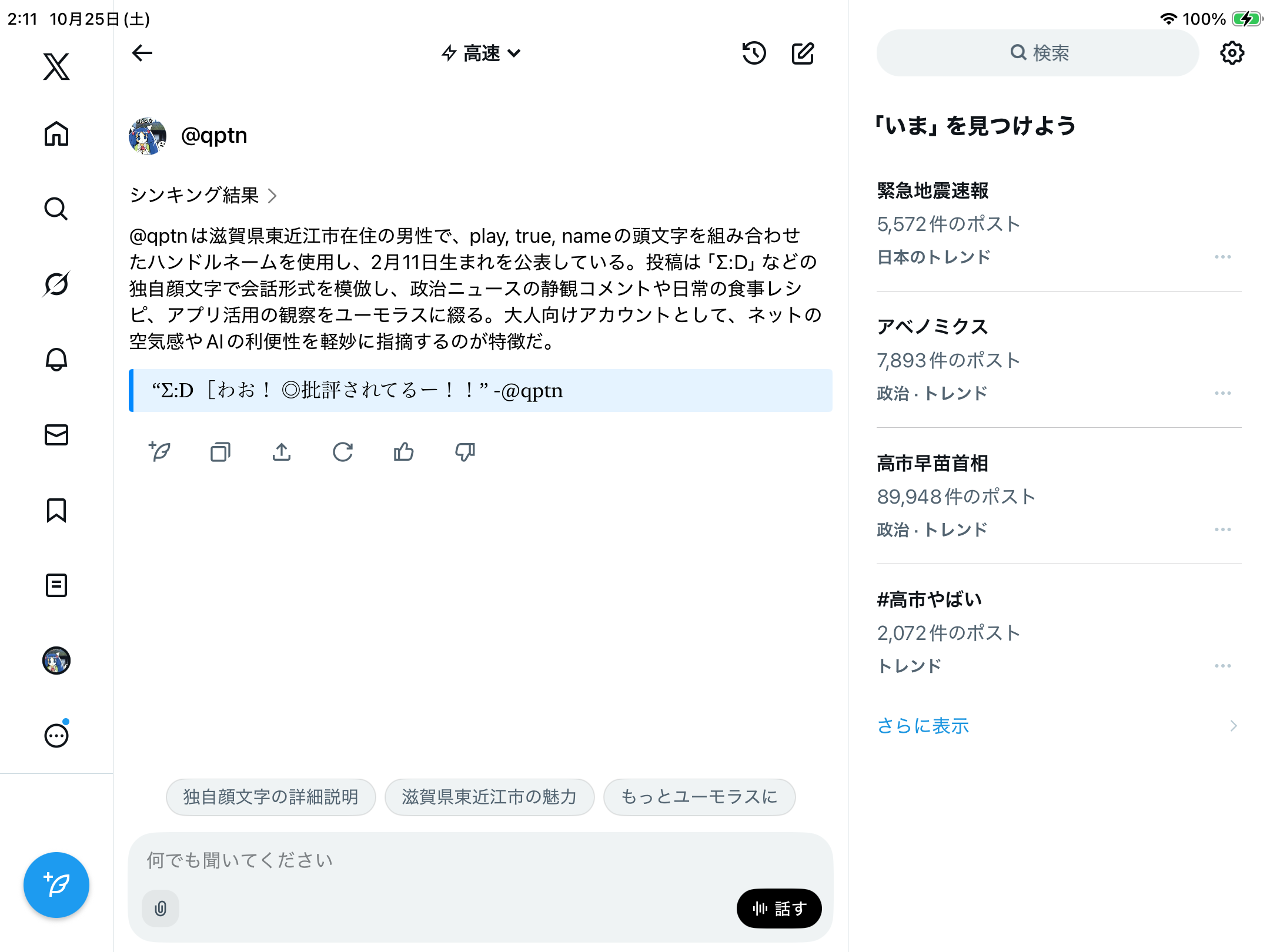Open the chat history icon
The width and height of the screenshot is (1270, 952).
(754, 53)
